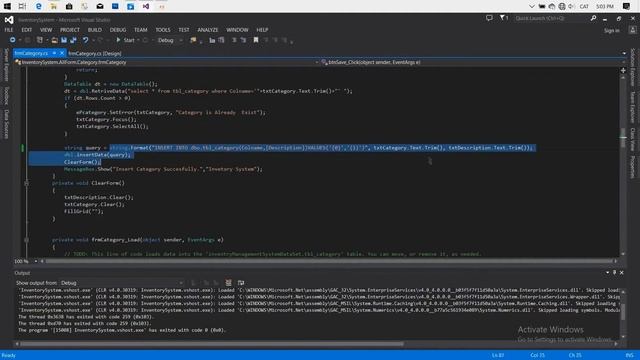
Task: Open the Show output from Debug dropdown
Action: pyautogui.click(x=122, y=283)
